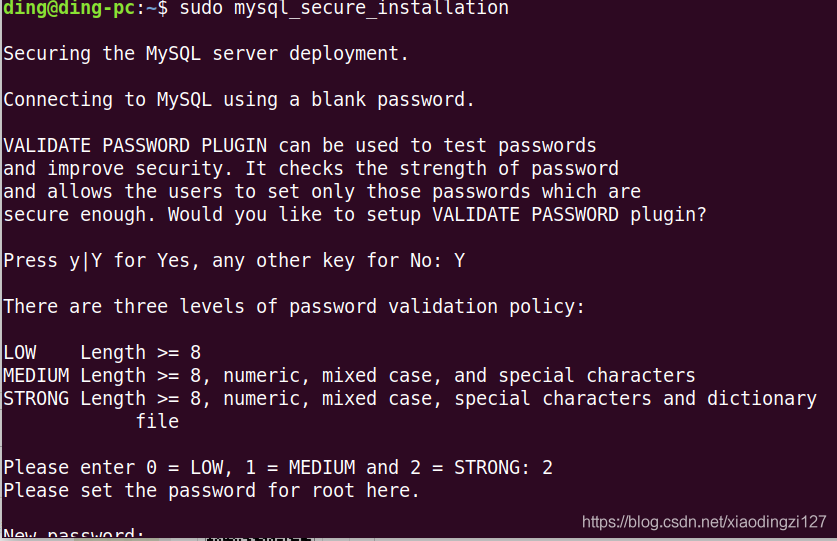The height and width of the screenshot is (541, 837).
Task: Click the entered value 2 after 'STRONG:'
Action: coord(547,468)
